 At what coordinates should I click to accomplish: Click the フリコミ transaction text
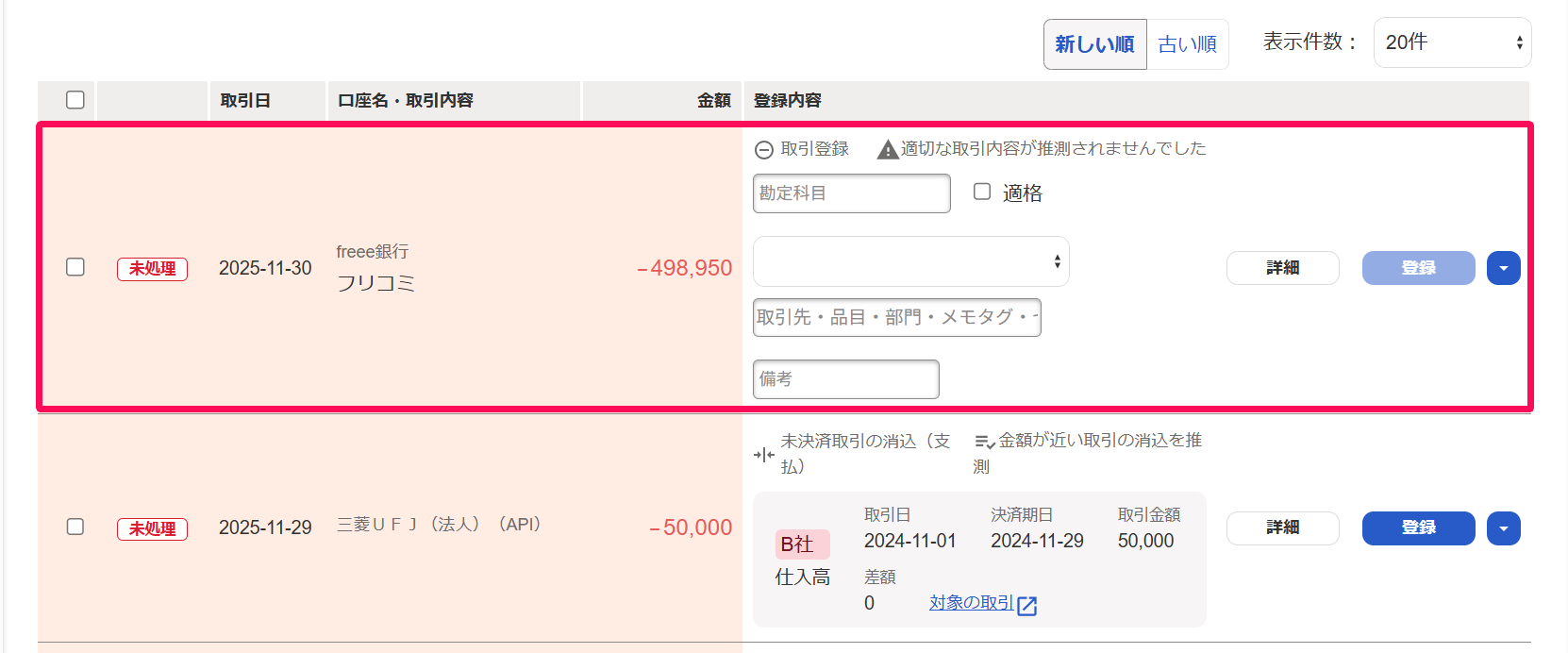376,283
